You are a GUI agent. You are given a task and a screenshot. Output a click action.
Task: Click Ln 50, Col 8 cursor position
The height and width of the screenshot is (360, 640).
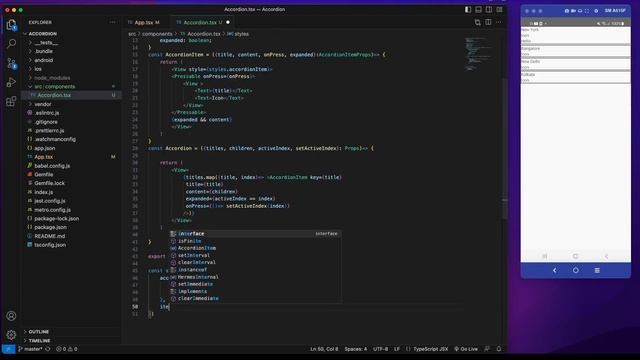(324, 349)
